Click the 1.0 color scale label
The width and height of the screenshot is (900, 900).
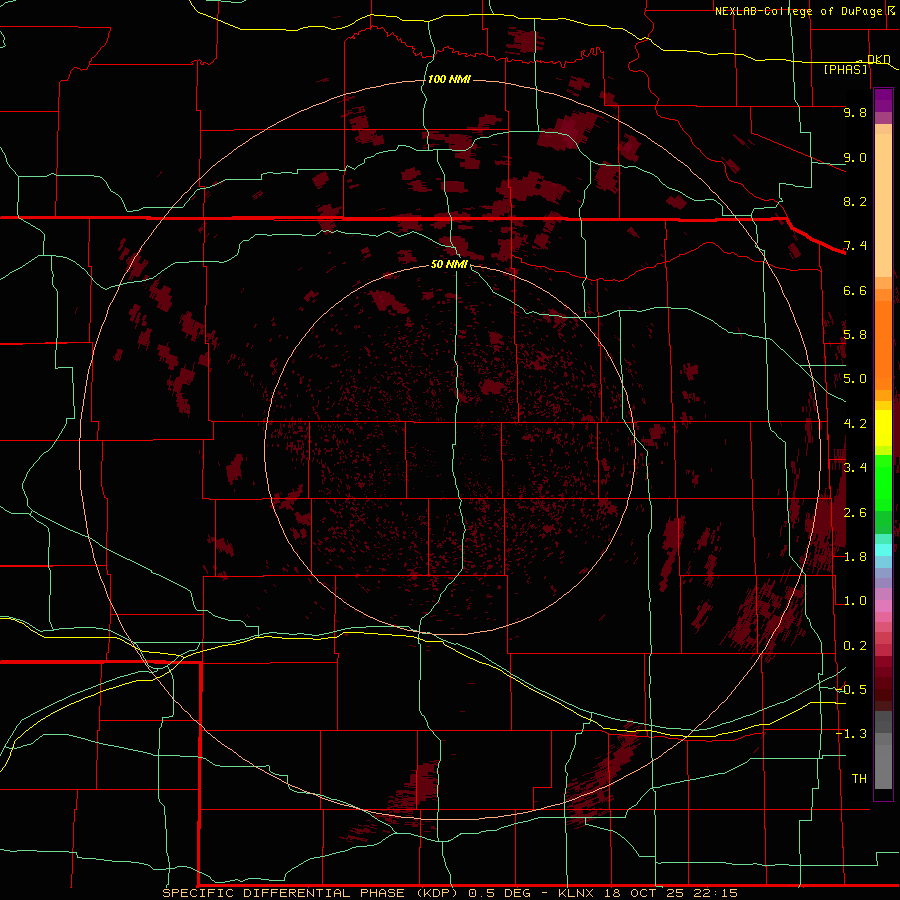855,601
